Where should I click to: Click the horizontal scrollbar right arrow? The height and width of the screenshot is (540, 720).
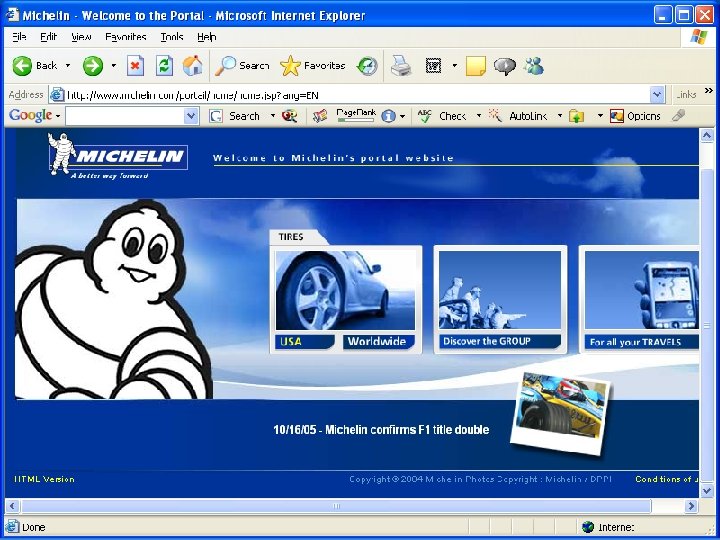(691, 506)
